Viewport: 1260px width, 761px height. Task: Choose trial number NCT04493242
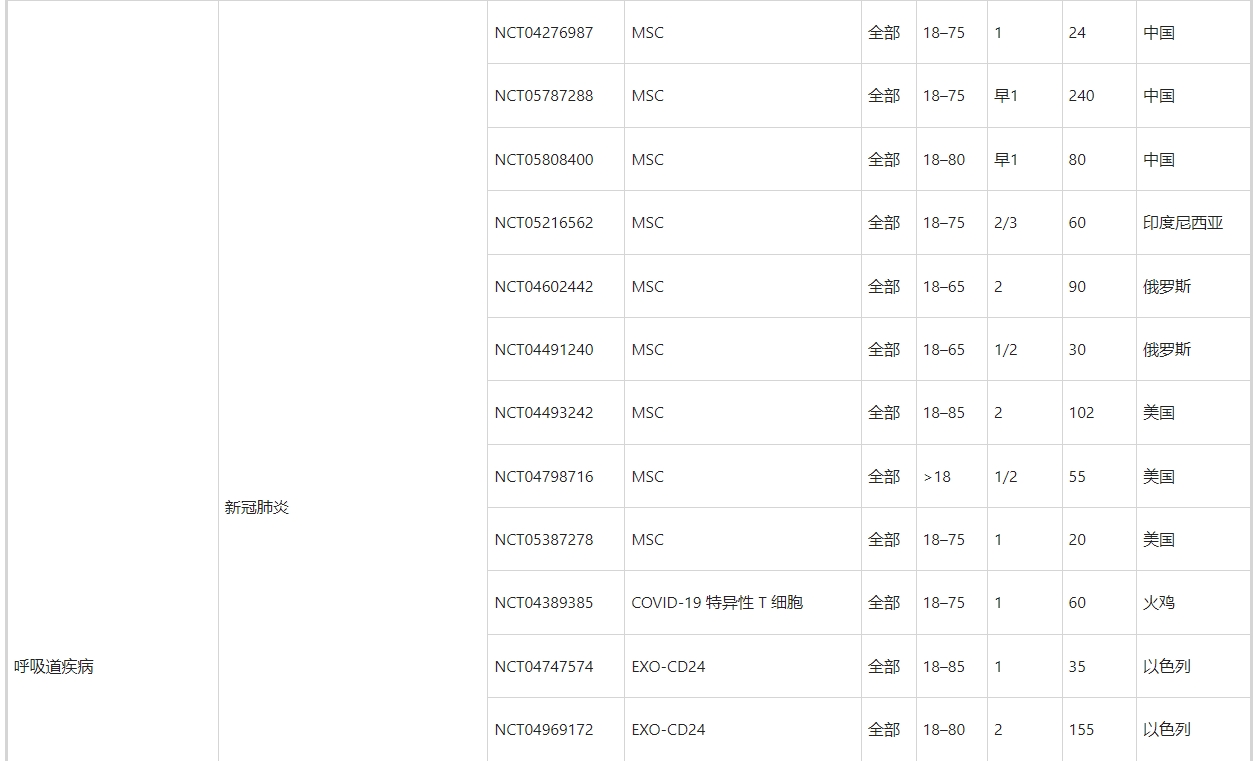point(543,413)
